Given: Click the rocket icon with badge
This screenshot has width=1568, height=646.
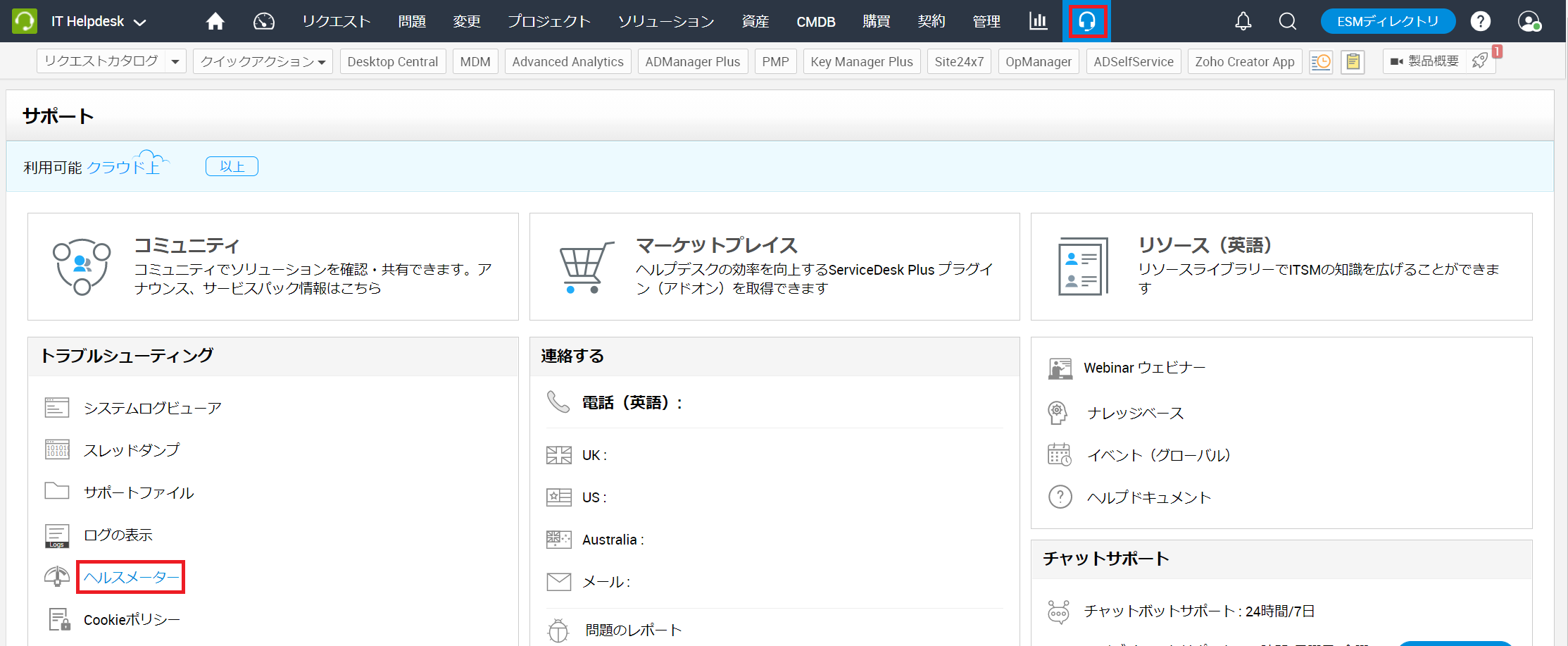Looking at the screenshot, I should pos(1481,61).
